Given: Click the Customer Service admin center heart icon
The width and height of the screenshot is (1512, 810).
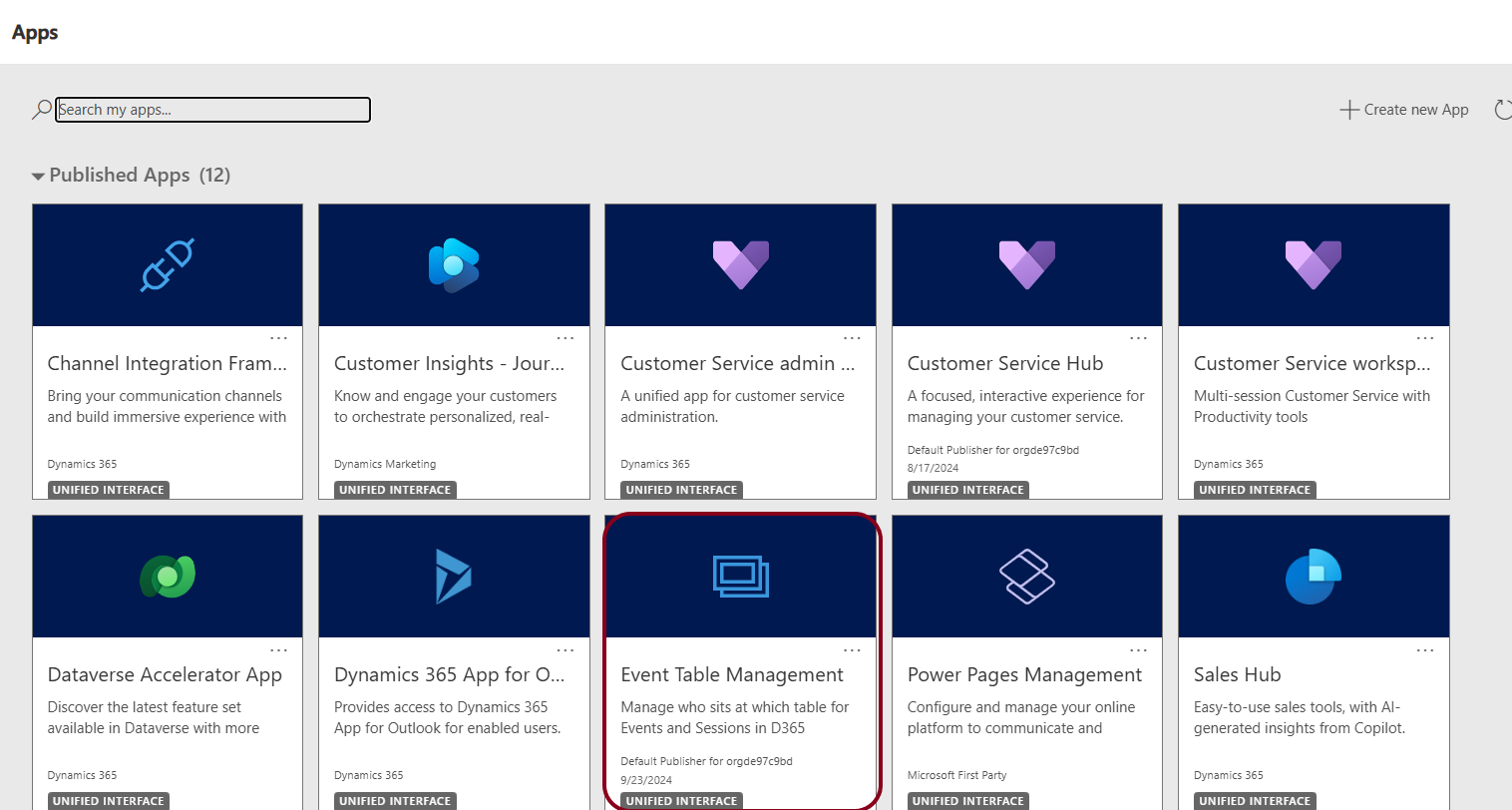Looking at the screenshot, I should coord(740,265).
